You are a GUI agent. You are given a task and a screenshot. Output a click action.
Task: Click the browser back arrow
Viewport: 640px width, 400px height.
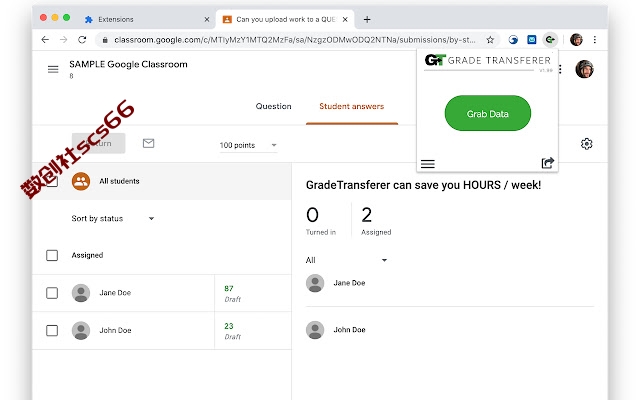[45, 40]
